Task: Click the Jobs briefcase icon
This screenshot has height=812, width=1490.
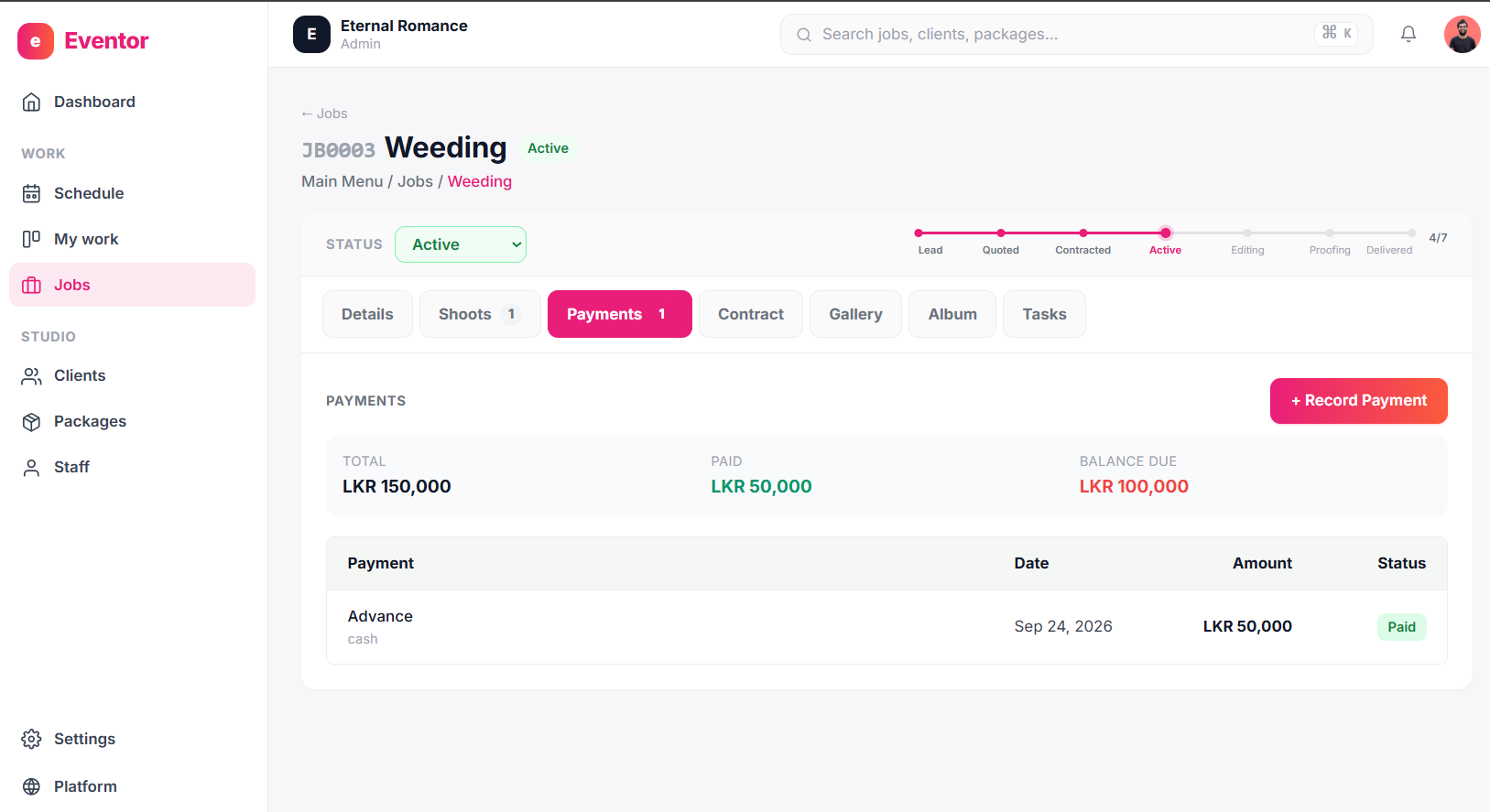Action: click(x=31, y=285)
